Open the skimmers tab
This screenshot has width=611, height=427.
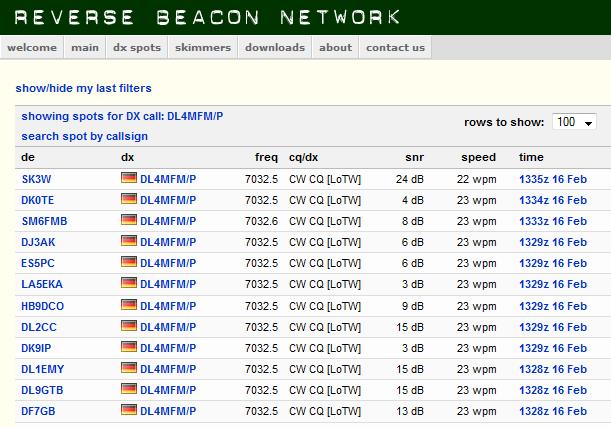pyautogui.click(x=202, y=47)
